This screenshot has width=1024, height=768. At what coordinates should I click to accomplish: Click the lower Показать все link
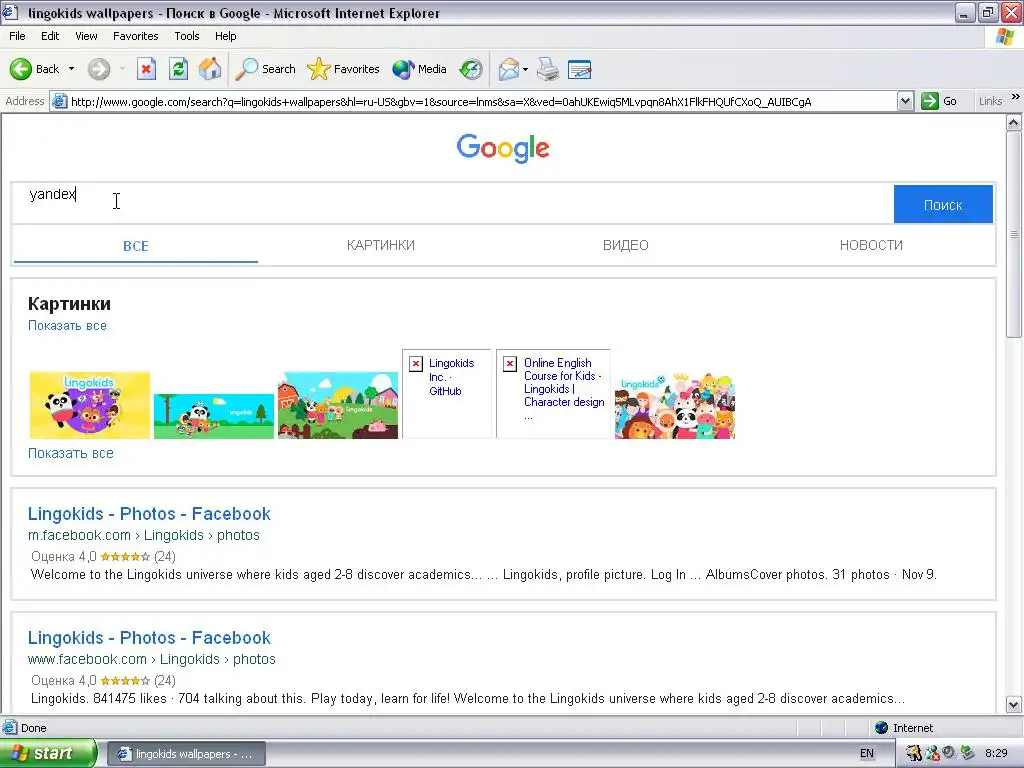71,453
